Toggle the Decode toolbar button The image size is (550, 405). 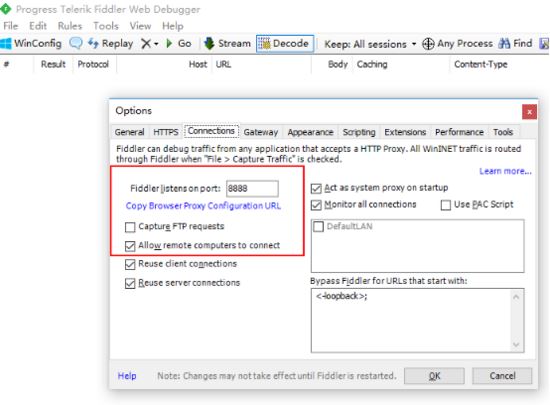click(x=284, y=43)
